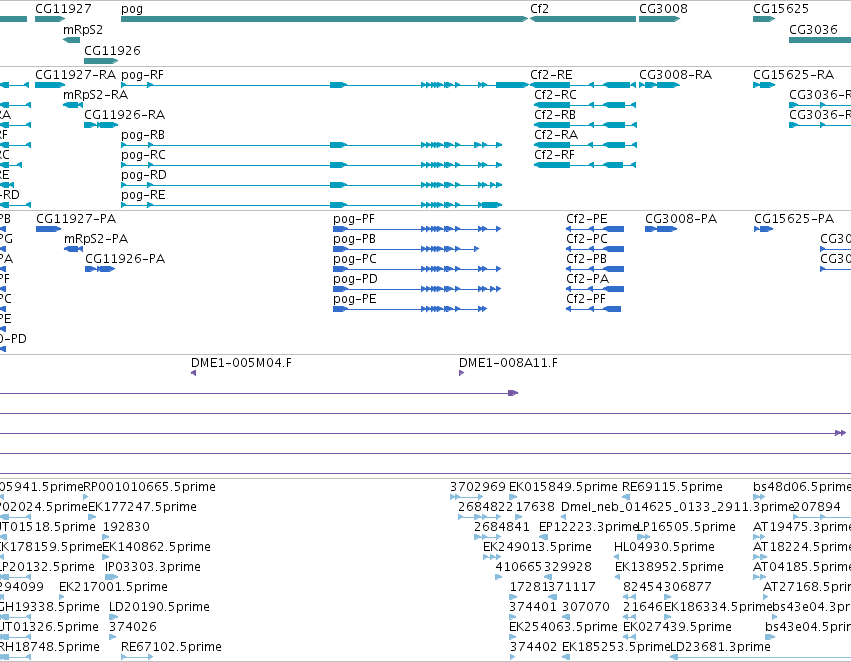Click the pog-PB CDS label
851x662 pixels.
click(x=354, y=239)
